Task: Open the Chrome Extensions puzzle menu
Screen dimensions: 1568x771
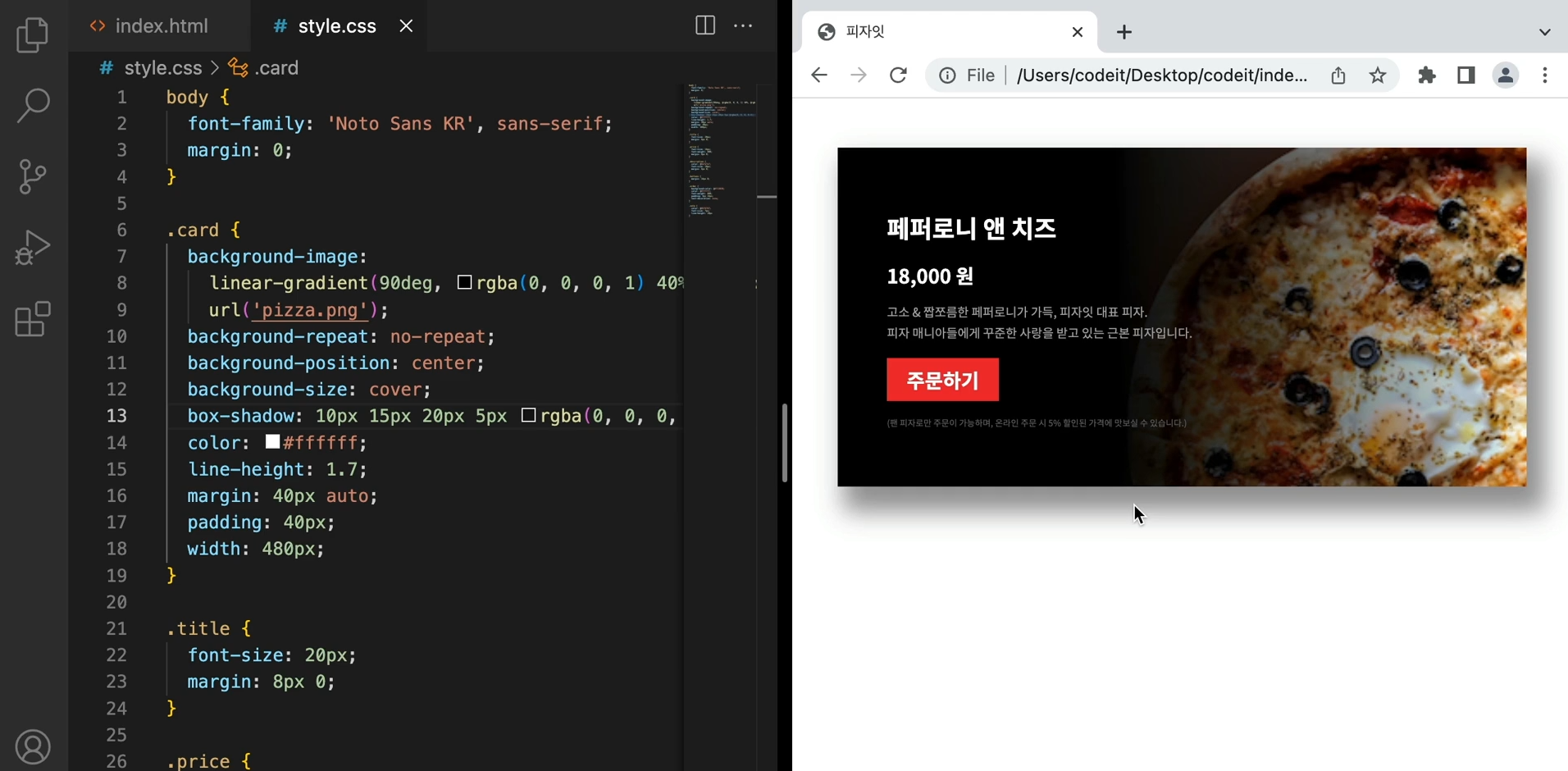Action: [x=1427, y=75]
